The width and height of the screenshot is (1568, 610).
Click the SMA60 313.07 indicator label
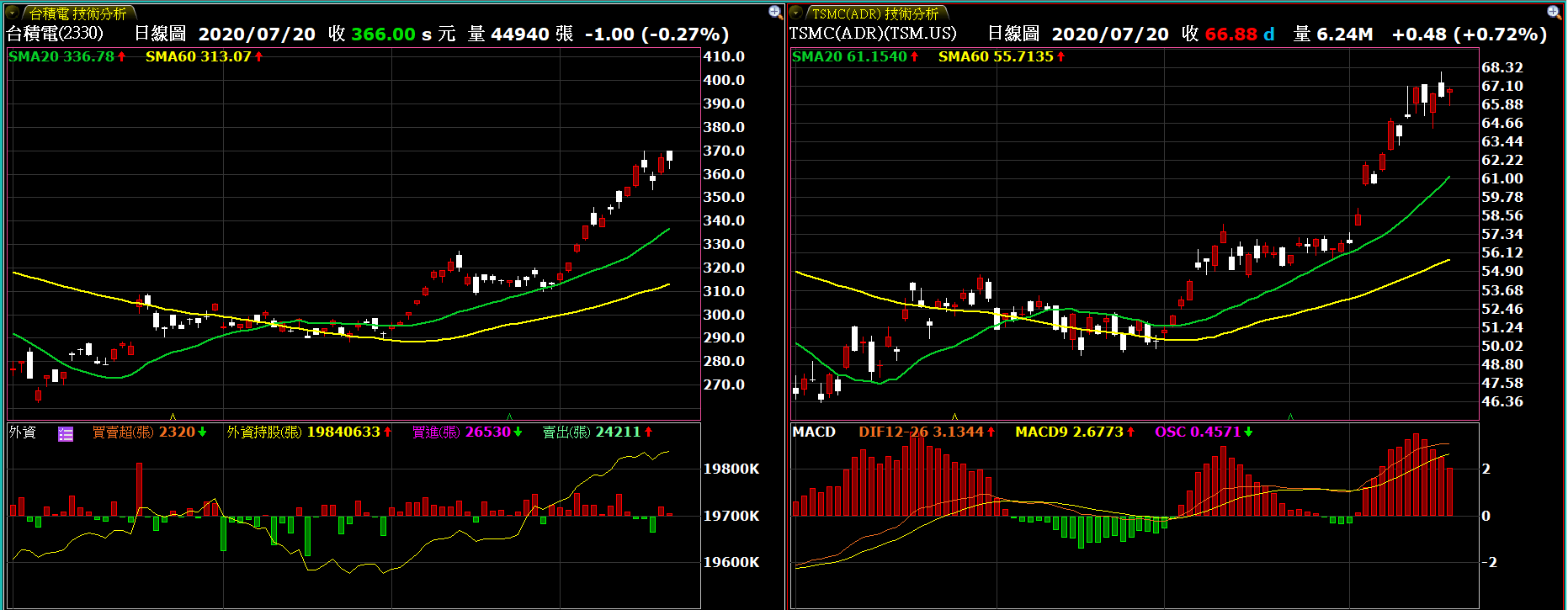[x=199, y=56]
